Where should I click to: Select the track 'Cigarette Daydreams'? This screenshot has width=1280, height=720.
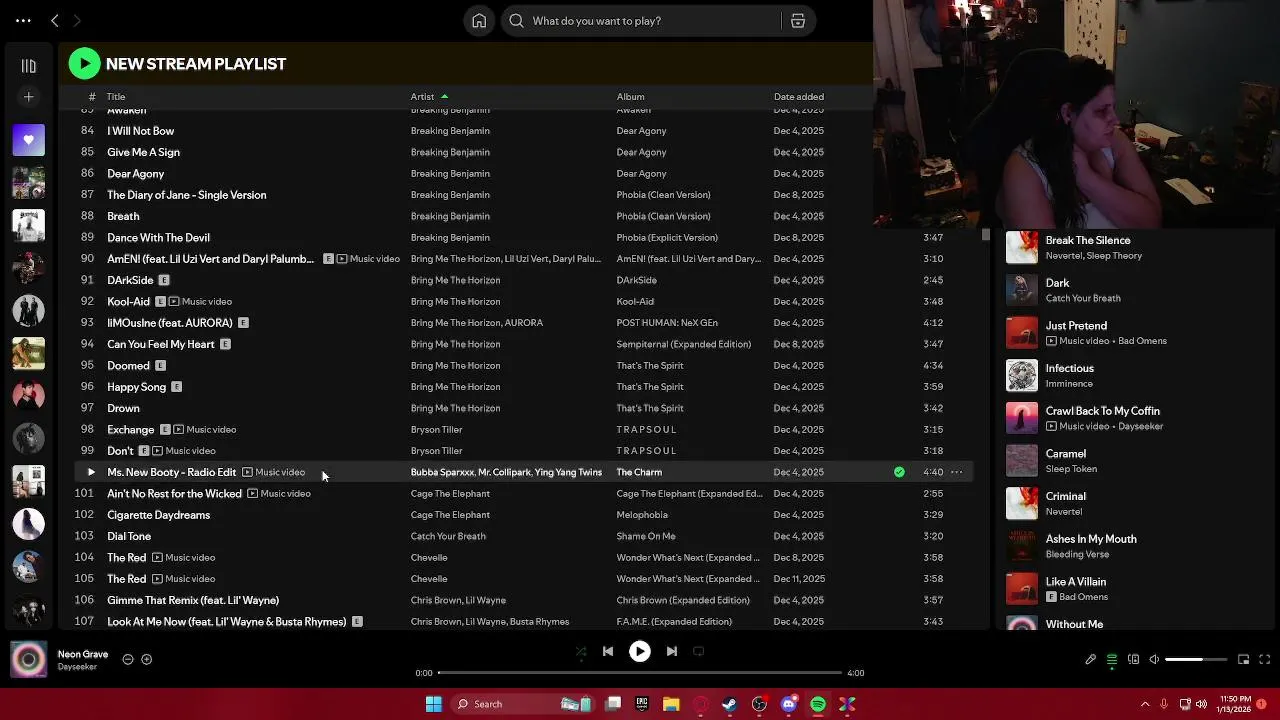[x=158, y=515]
